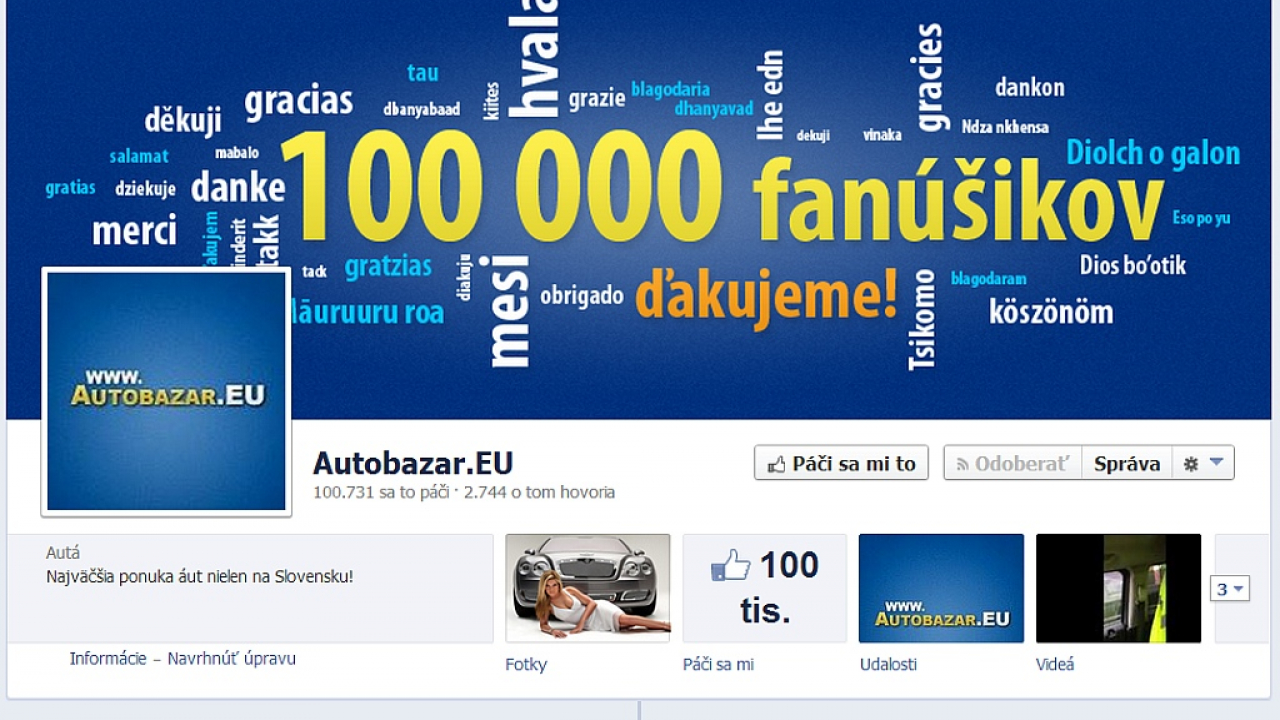Expand more tiles with the 3 dropdown

coord(1230,589)
